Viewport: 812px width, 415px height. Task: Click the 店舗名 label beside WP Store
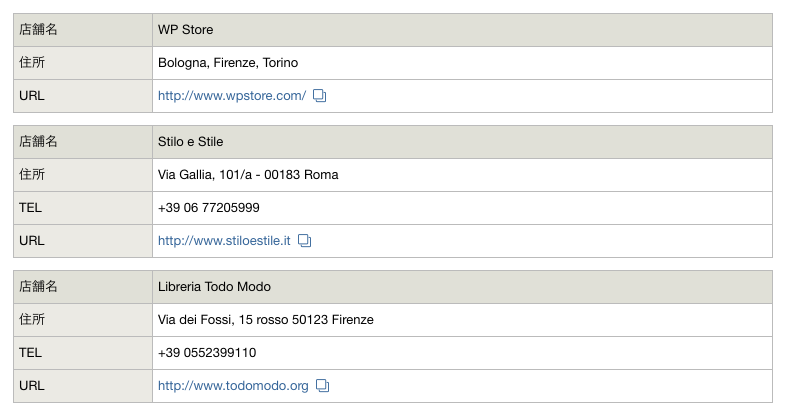coord(38,30)
